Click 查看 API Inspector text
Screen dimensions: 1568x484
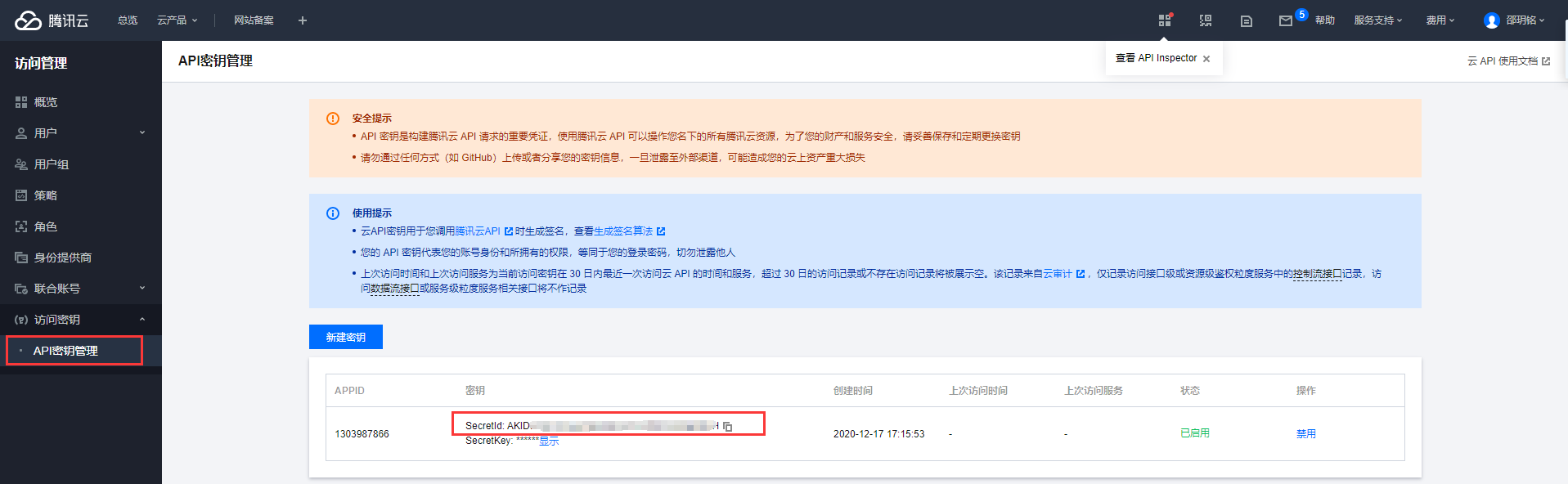click(x=1156, y=58)
